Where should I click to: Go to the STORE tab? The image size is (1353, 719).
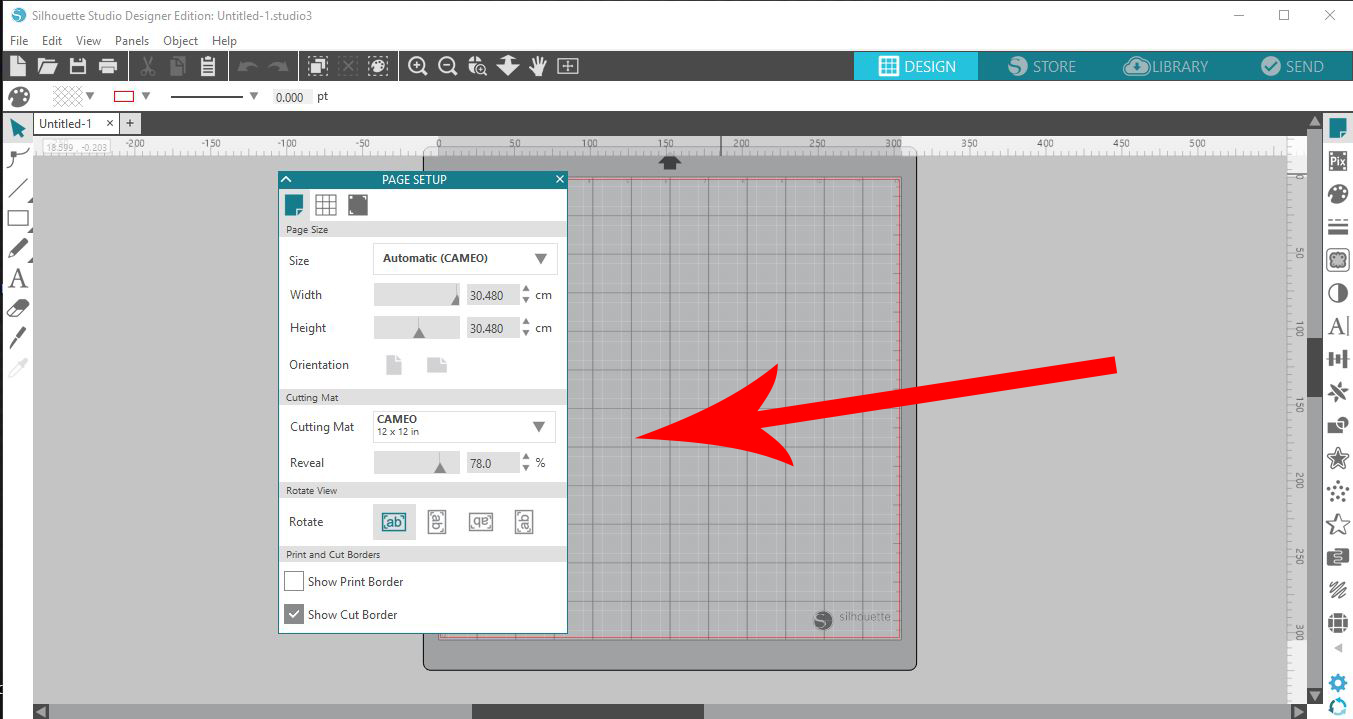[1042, 66]
